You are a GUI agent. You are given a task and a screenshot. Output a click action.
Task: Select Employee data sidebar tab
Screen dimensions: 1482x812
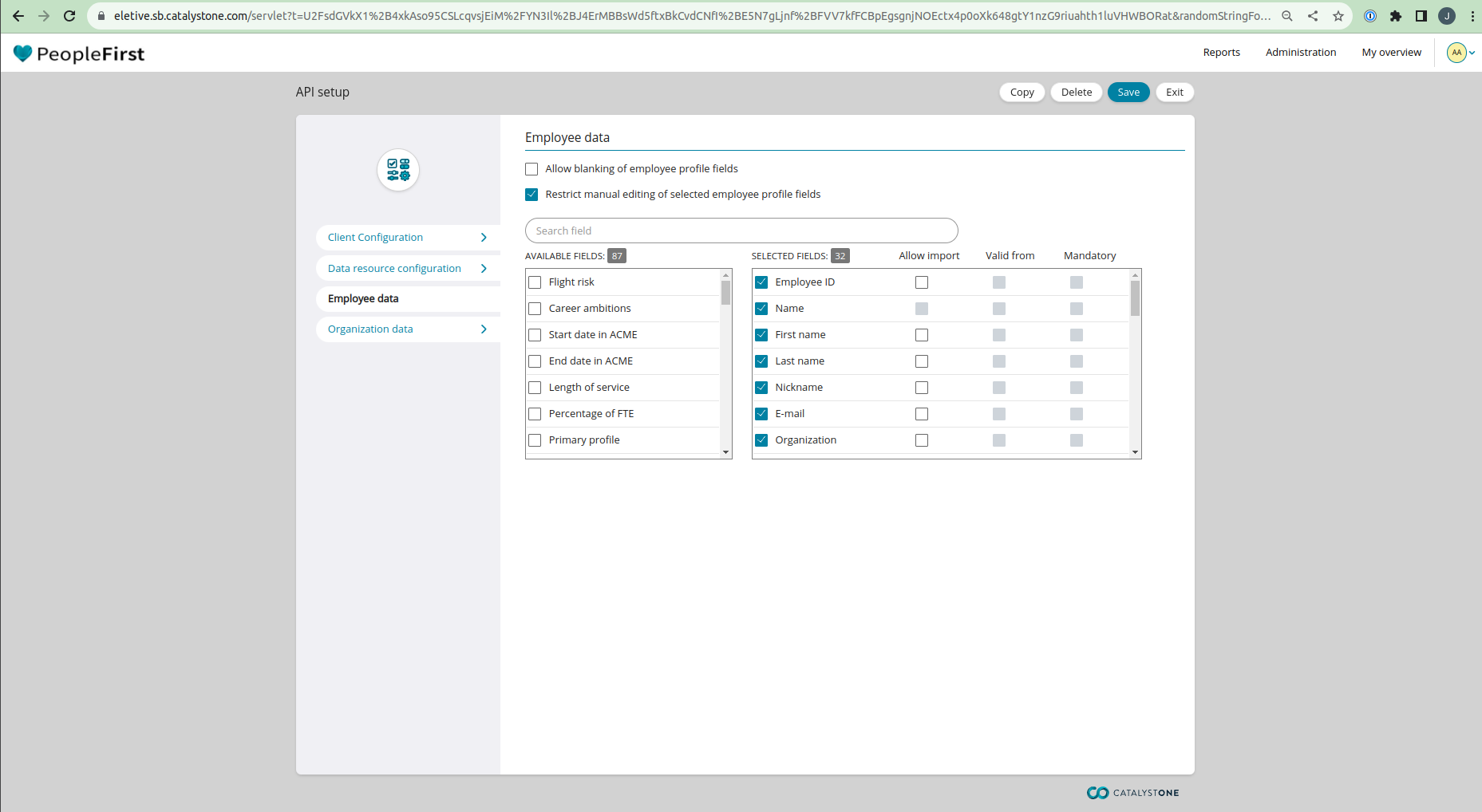click(409, 299)
